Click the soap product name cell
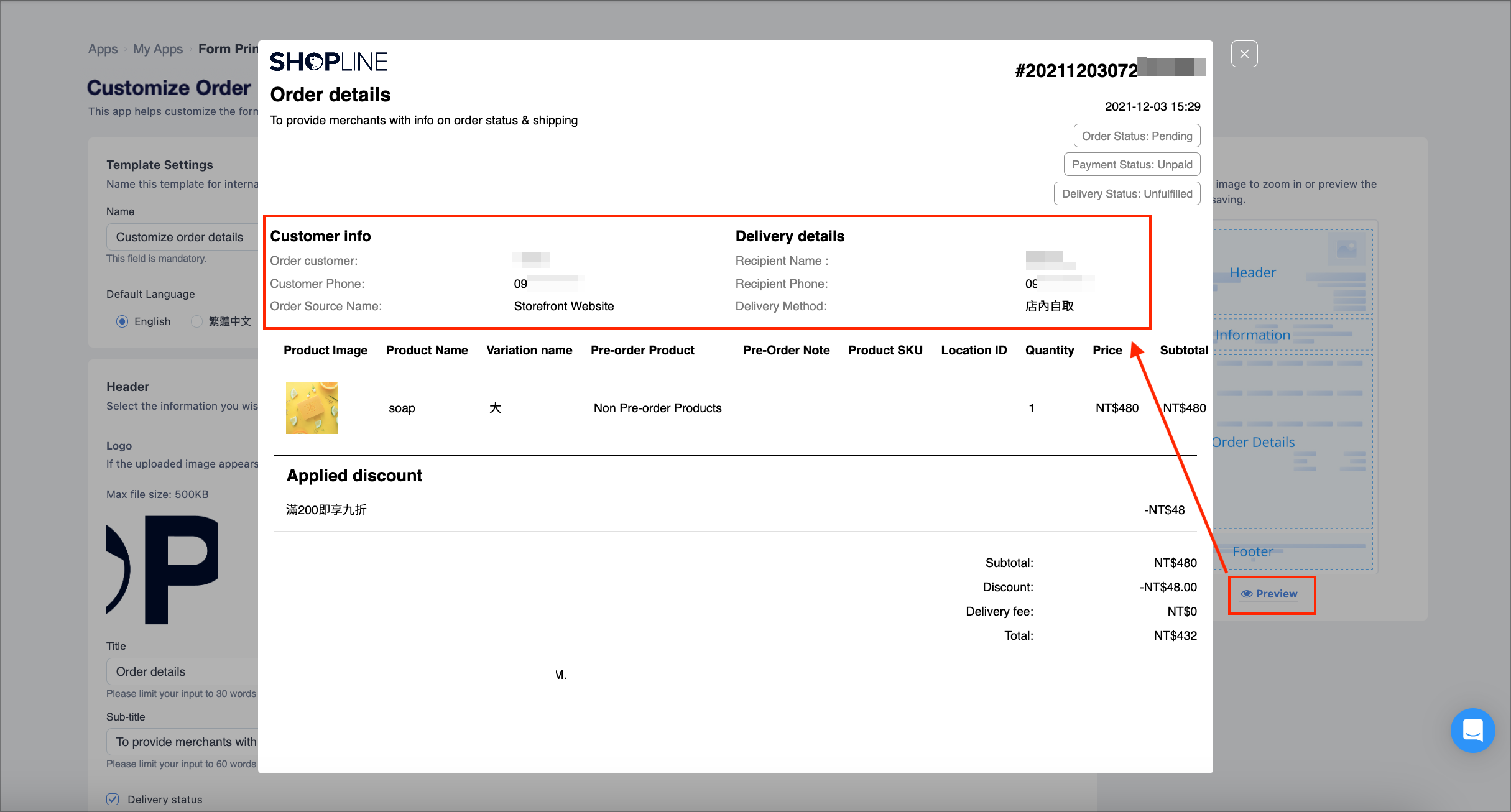The image size is (1511, 812). click(x=402, y=408)
